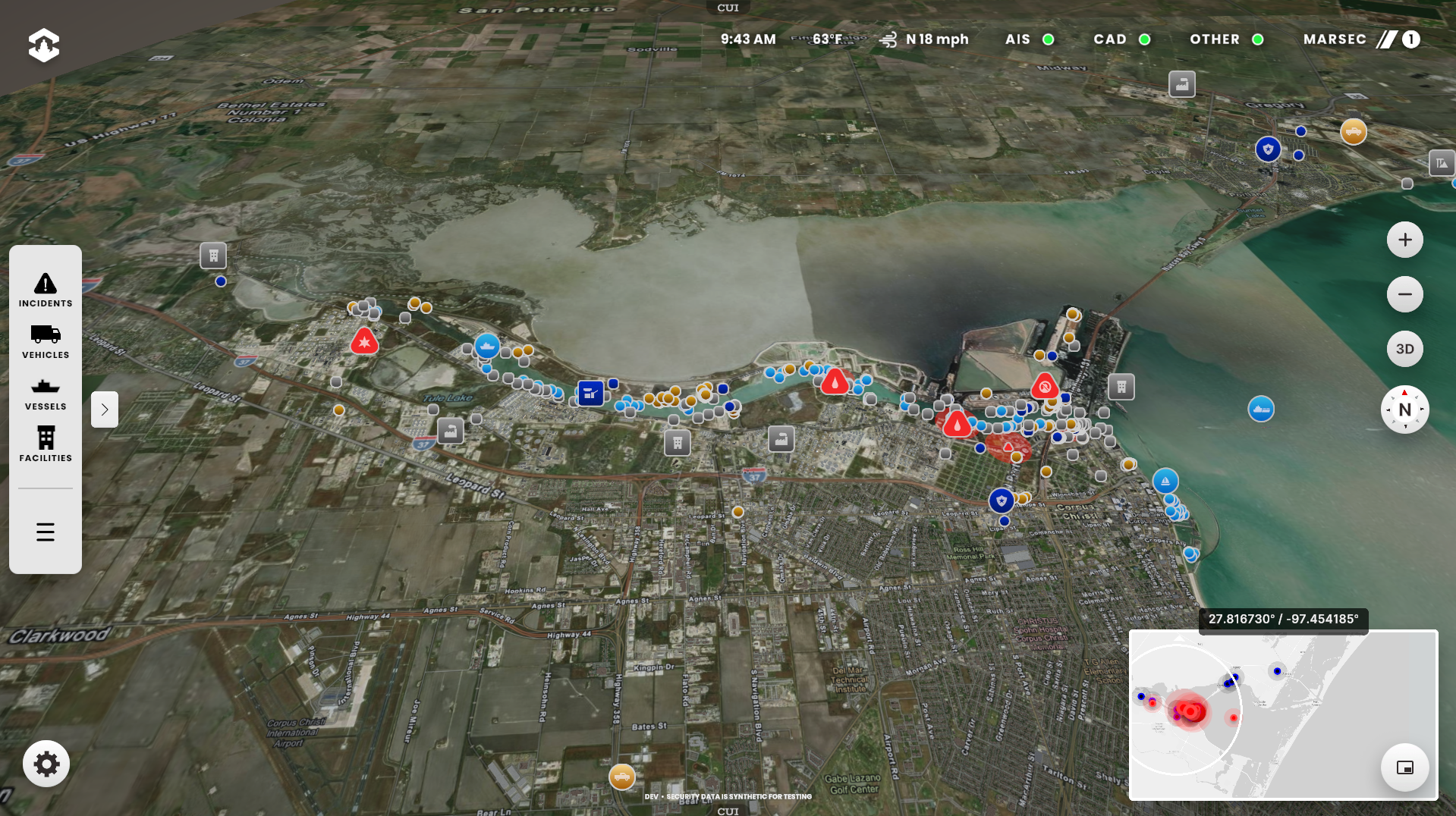Select the red fire incident marker
This screenshot has width=1456, height=816.
coord(835,381)
